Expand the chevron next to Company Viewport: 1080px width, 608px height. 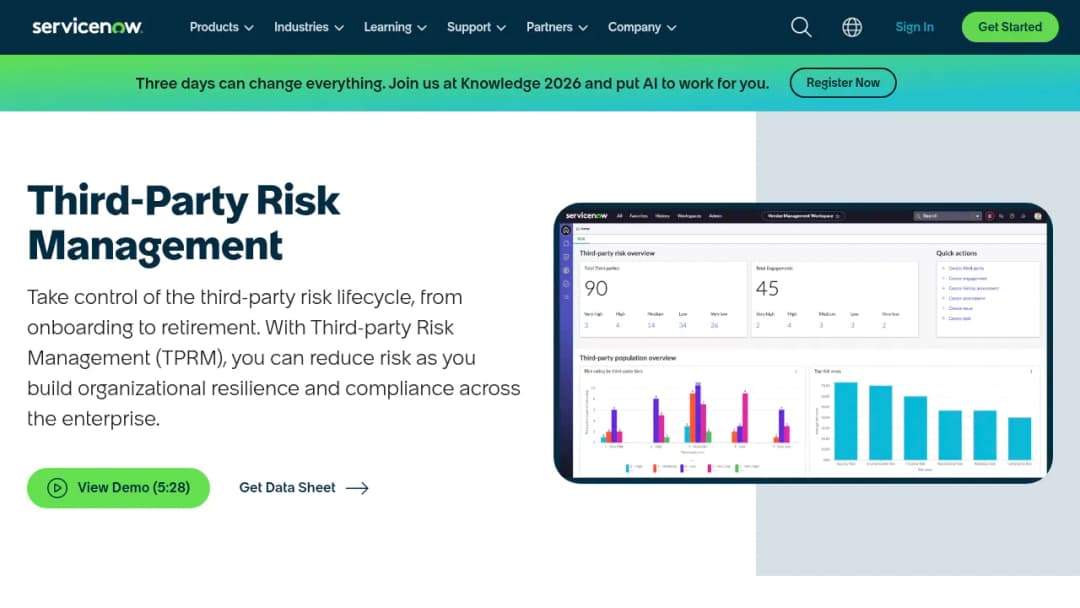672,28
